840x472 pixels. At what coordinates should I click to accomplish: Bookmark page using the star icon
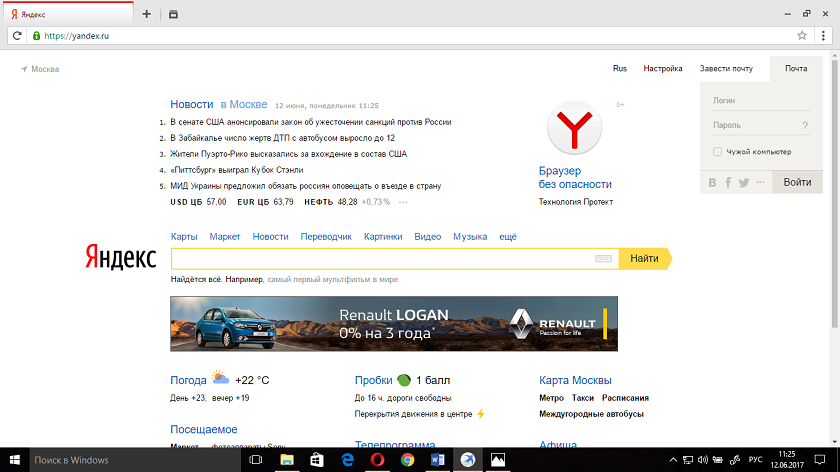pos(802,35)
